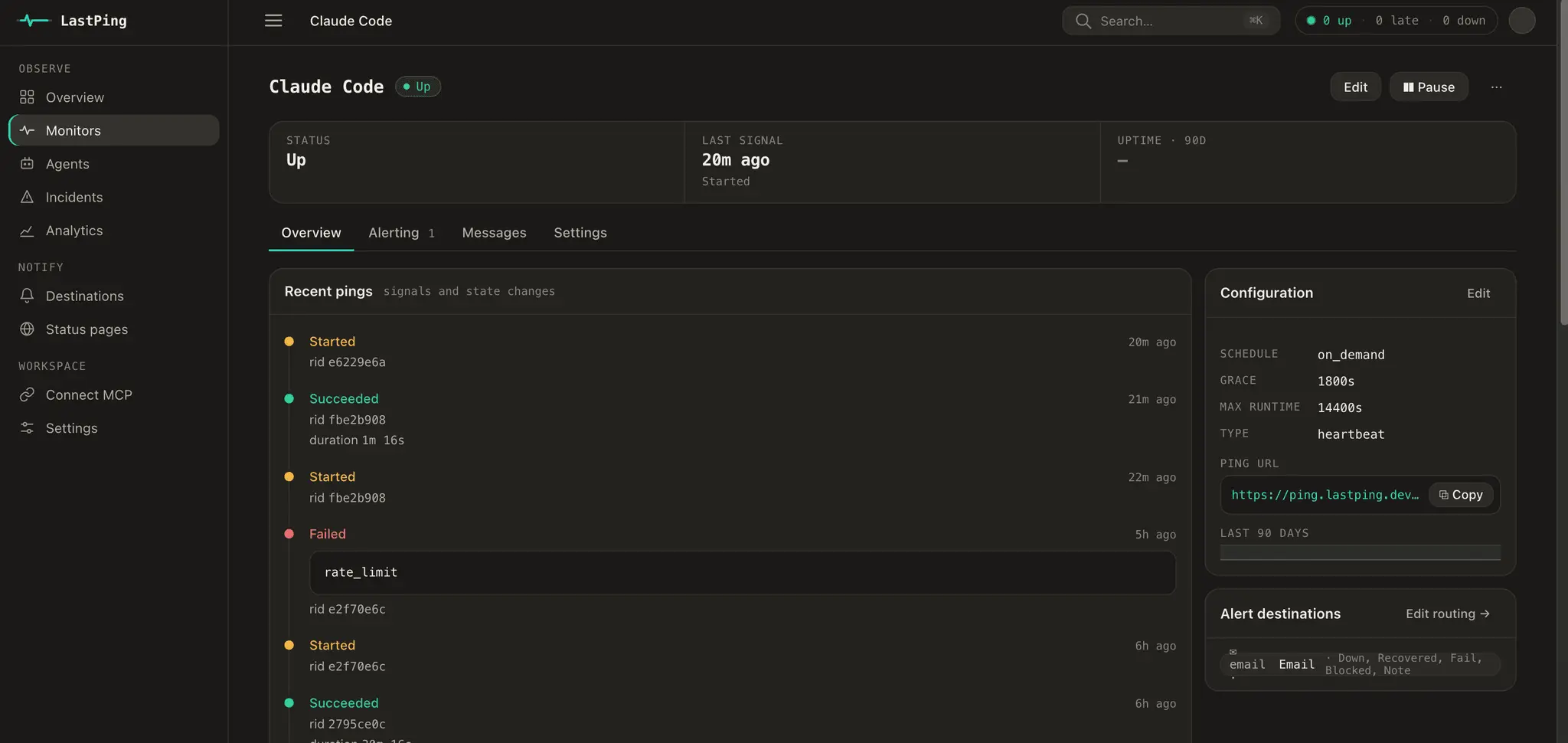Click the Incidents warning triangle icon
Screen dimensions: 1568x743
27,197
